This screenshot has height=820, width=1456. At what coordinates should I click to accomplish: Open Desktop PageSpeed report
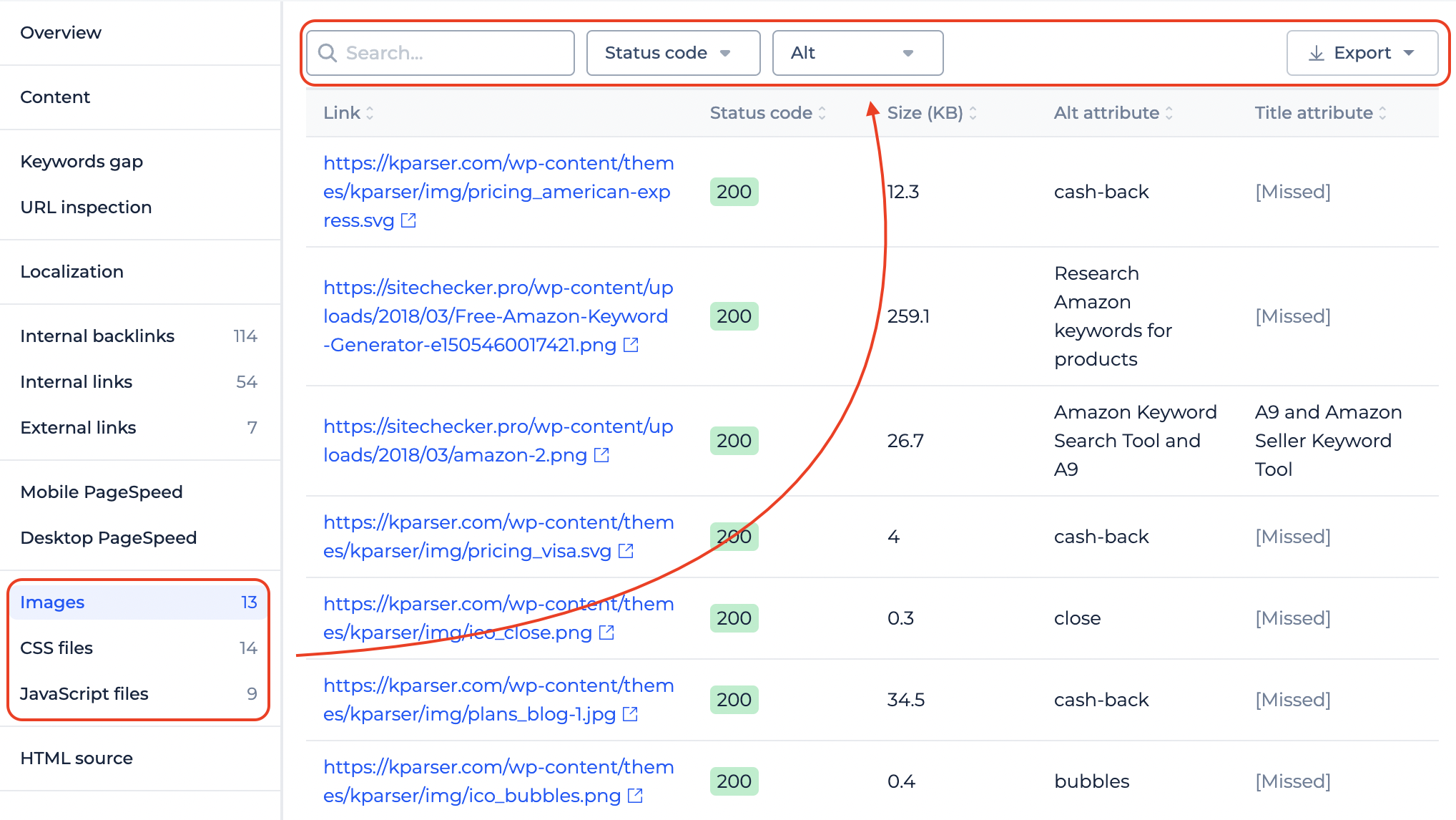pos(108,538)
